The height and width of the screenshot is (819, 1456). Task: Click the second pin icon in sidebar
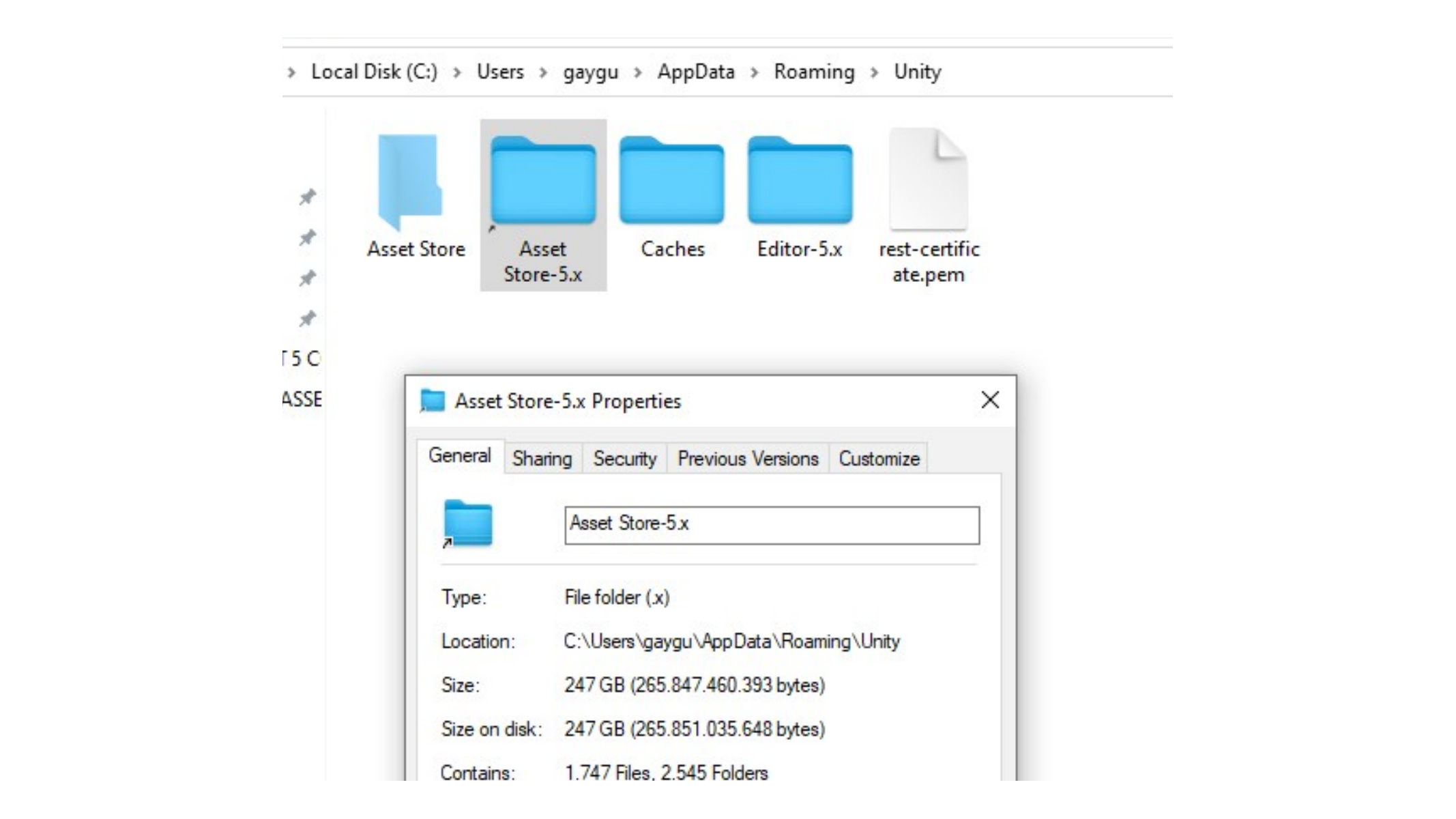click(x=308, y=238)
